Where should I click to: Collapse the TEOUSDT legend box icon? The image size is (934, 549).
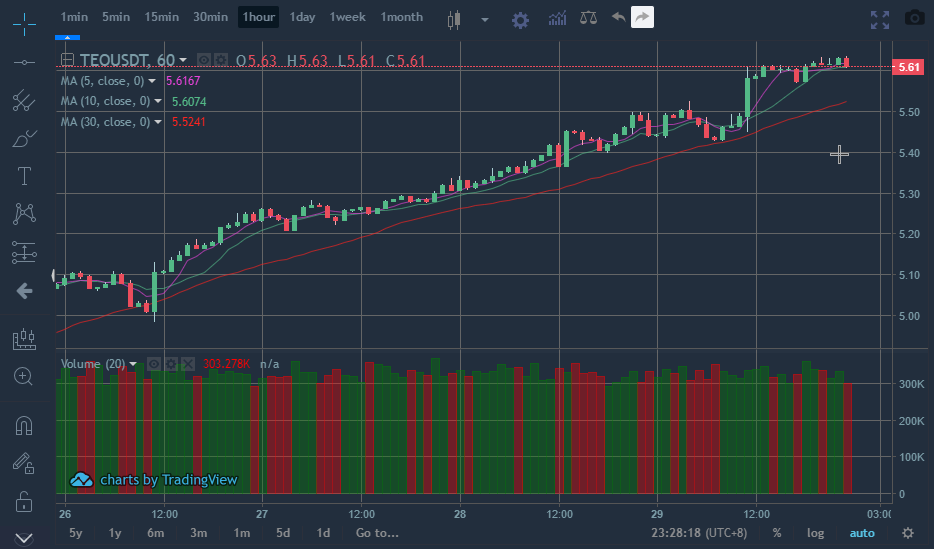(67, 60)
